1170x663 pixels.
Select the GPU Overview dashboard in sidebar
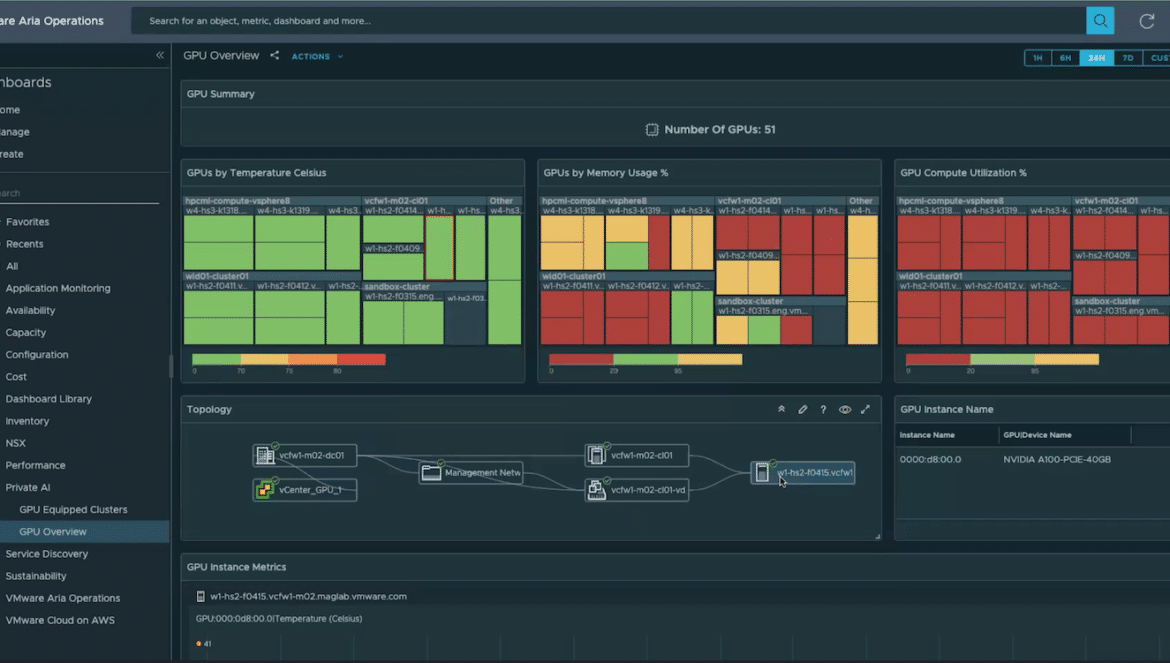(x=53, y=532)
